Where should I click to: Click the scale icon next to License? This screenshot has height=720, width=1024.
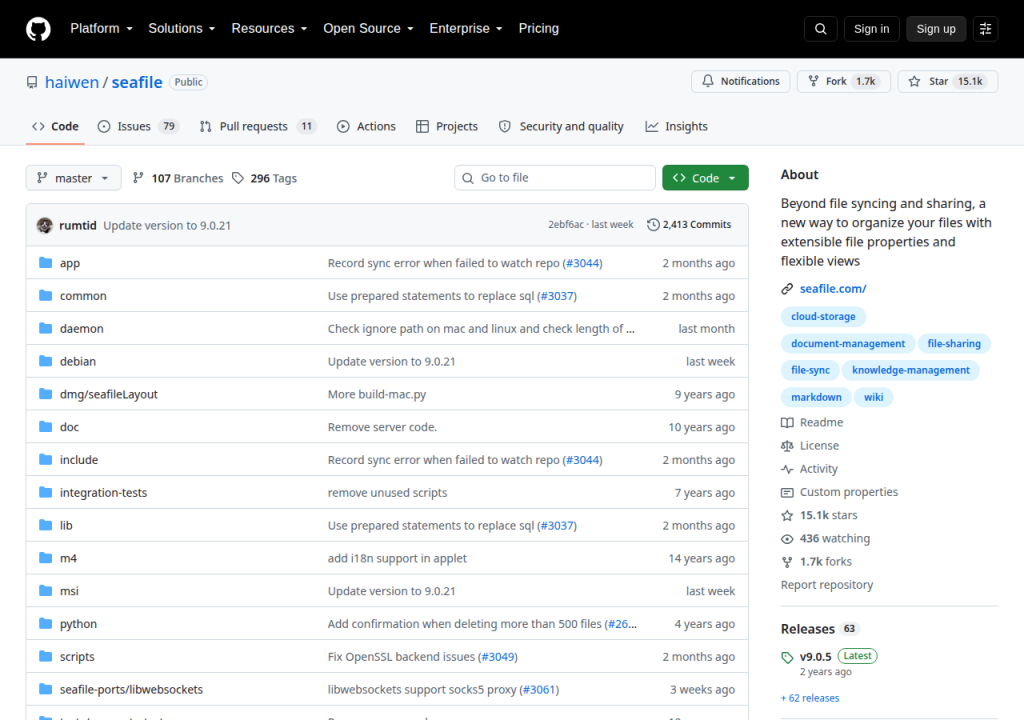(x=787, y=446)
